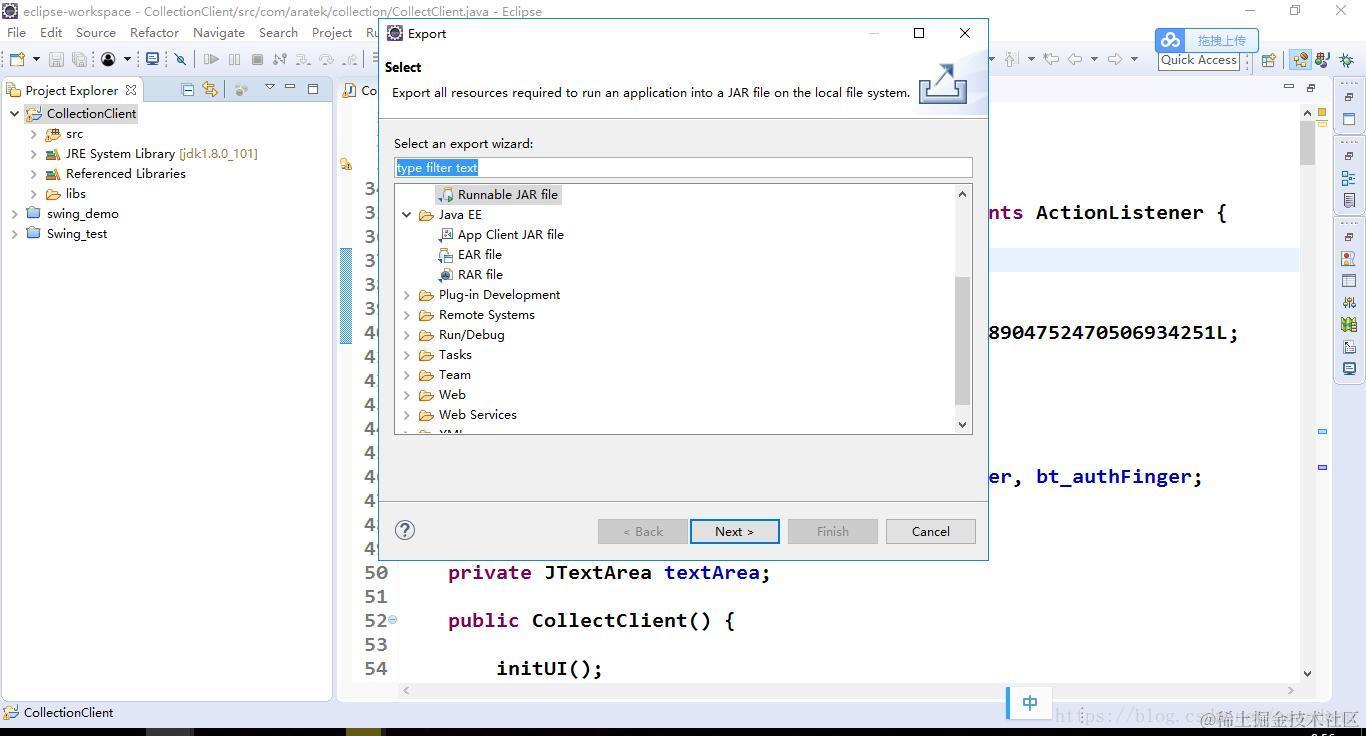Open the New wizard dropdown arrow
The width and height of the screenshot is (1366, 736).
(x=36, y=60)
